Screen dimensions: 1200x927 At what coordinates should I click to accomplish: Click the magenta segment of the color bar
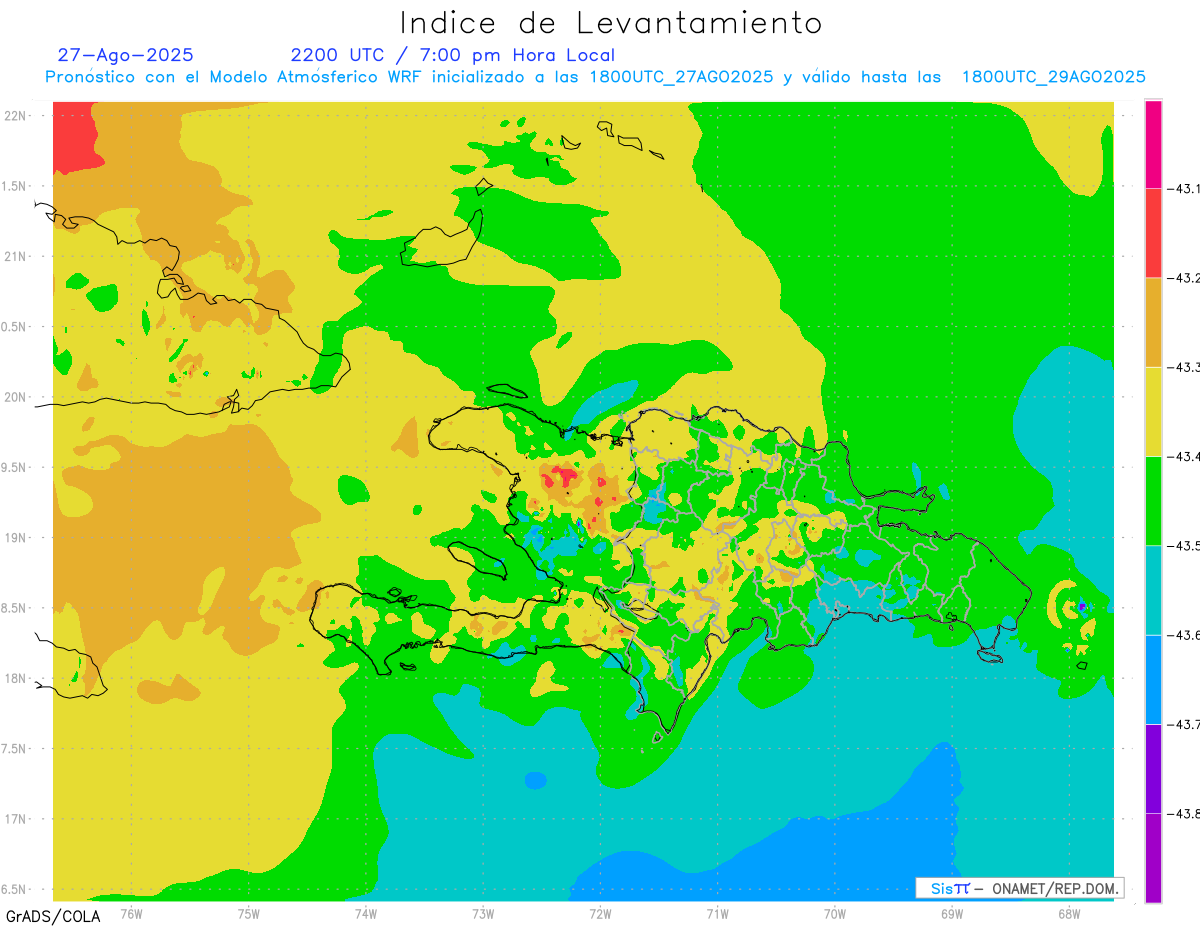click(1153, 144)
